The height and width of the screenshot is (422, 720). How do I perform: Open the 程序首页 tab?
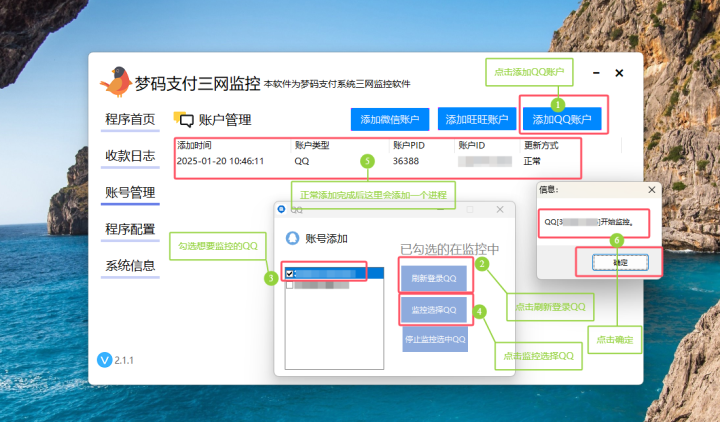coord(130,119)
